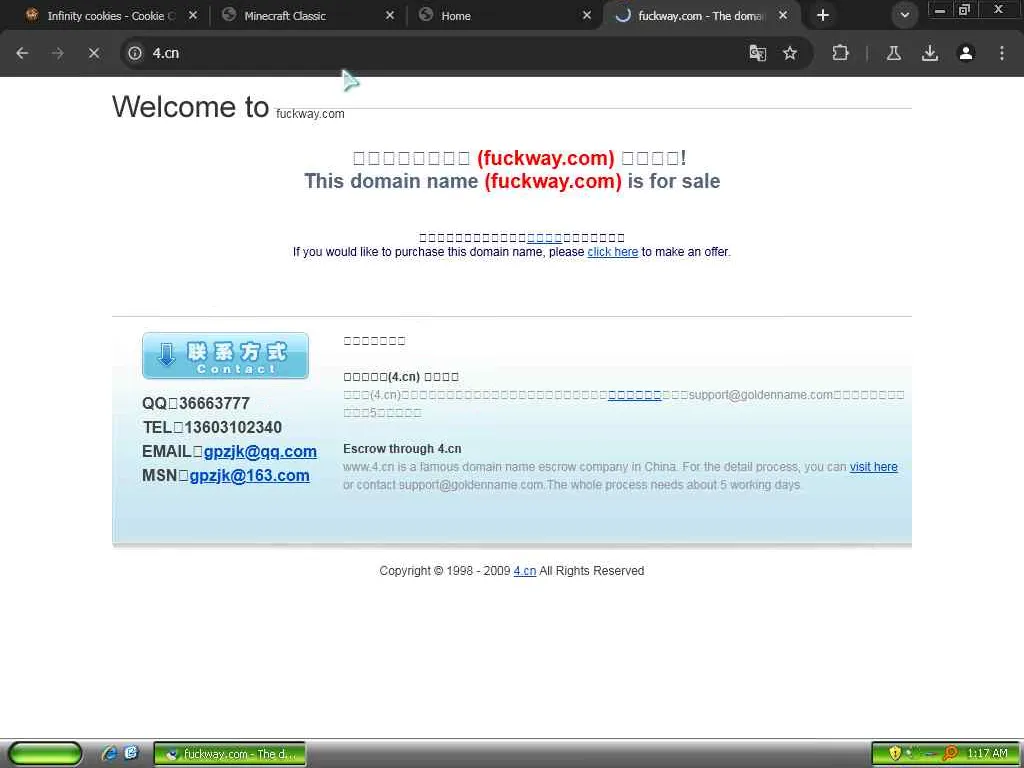Click the 'Escrow through 4.cn' heading
The image size is (1024, 768).
point(402,449)
